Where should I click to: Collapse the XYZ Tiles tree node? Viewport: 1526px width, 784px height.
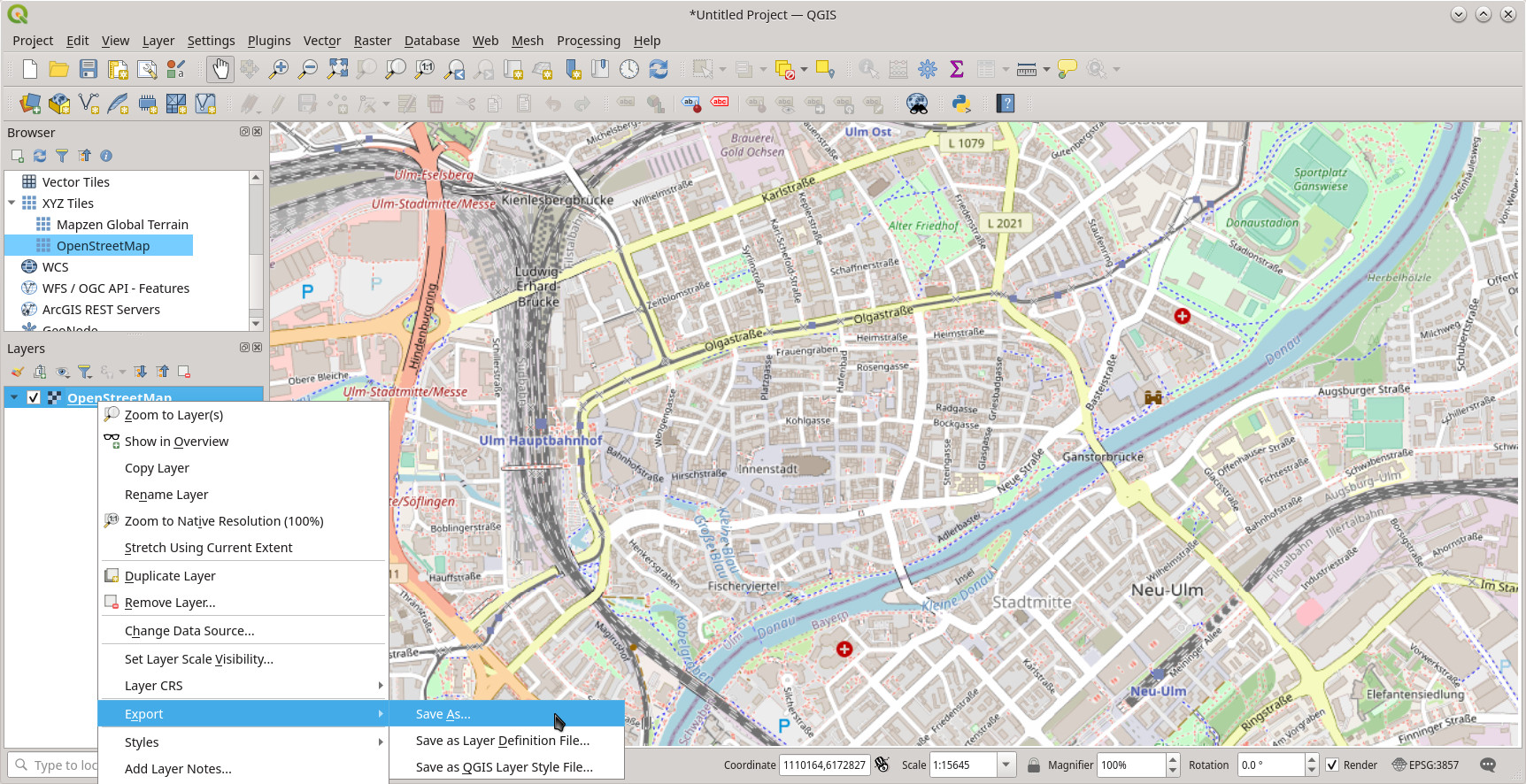point(12,203)
